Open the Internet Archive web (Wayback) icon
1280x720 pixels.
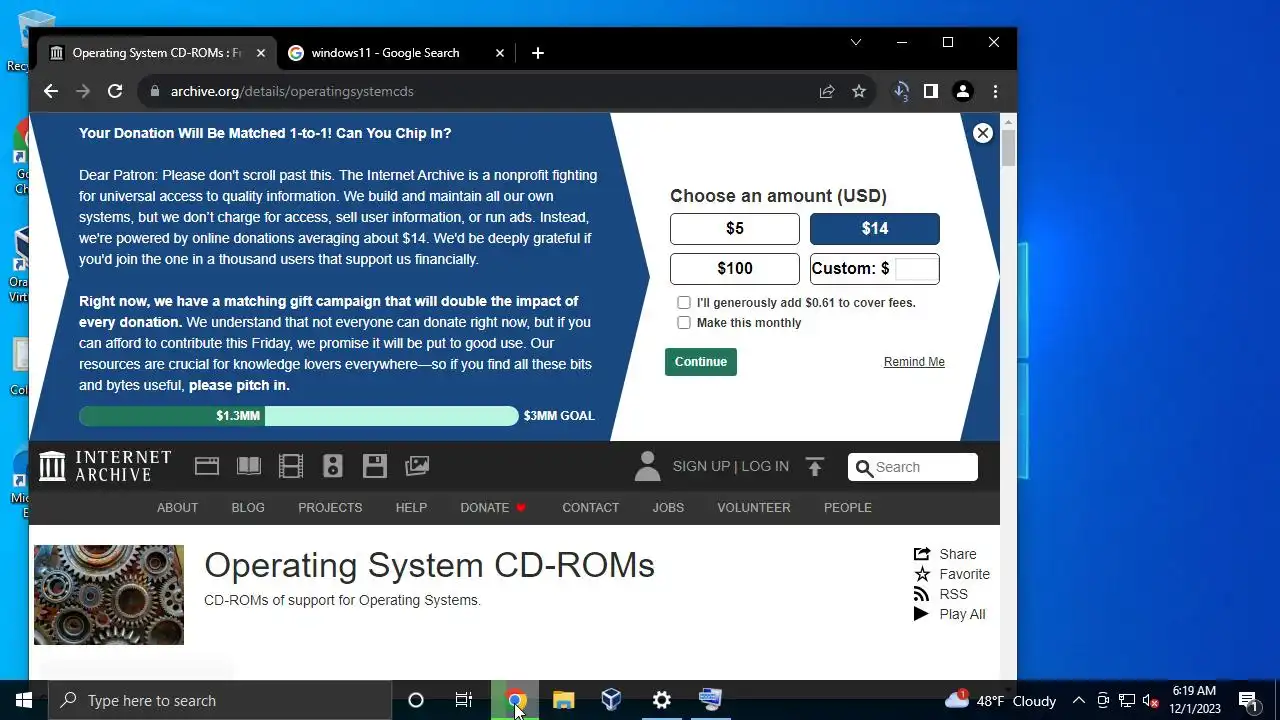point(207,466)
